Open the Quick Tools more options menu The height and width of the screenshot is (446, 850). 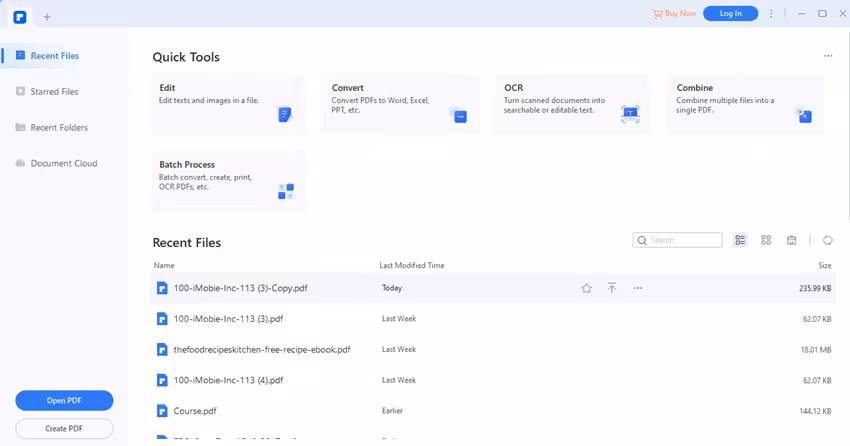pyautogui.click(x=828, y=57)
